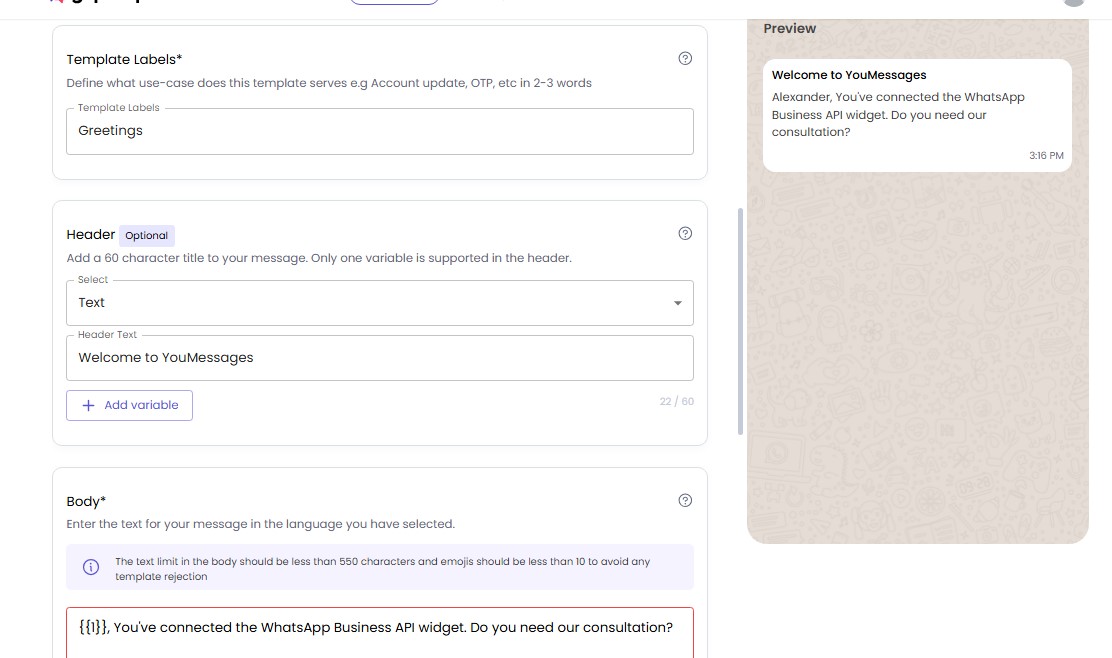
Task: Click the plus icon on Add variable
Action: (x=88, y=405)
